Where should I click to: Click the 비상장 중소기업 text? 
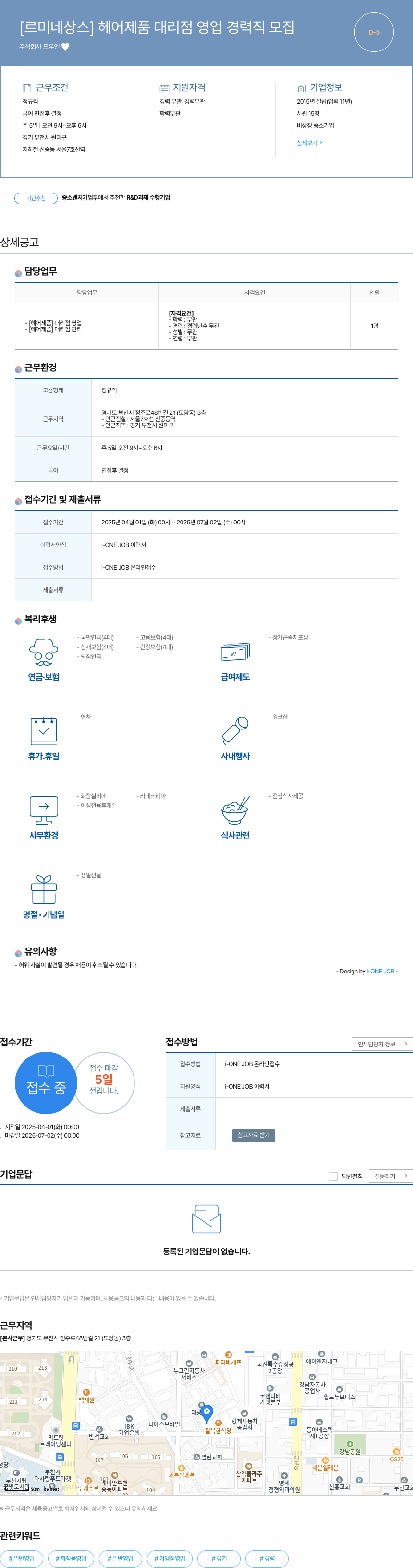[x=315, y=125]
